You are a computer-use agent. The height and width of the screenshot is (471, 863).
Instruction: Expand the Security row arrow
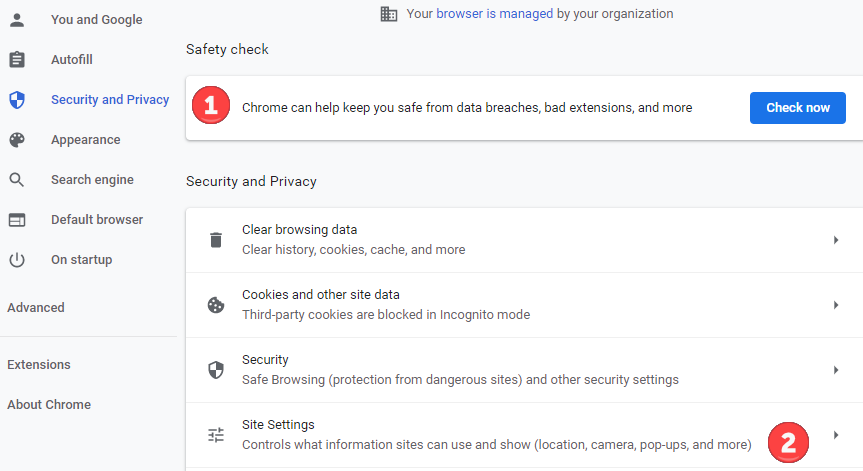pos(835,370)
